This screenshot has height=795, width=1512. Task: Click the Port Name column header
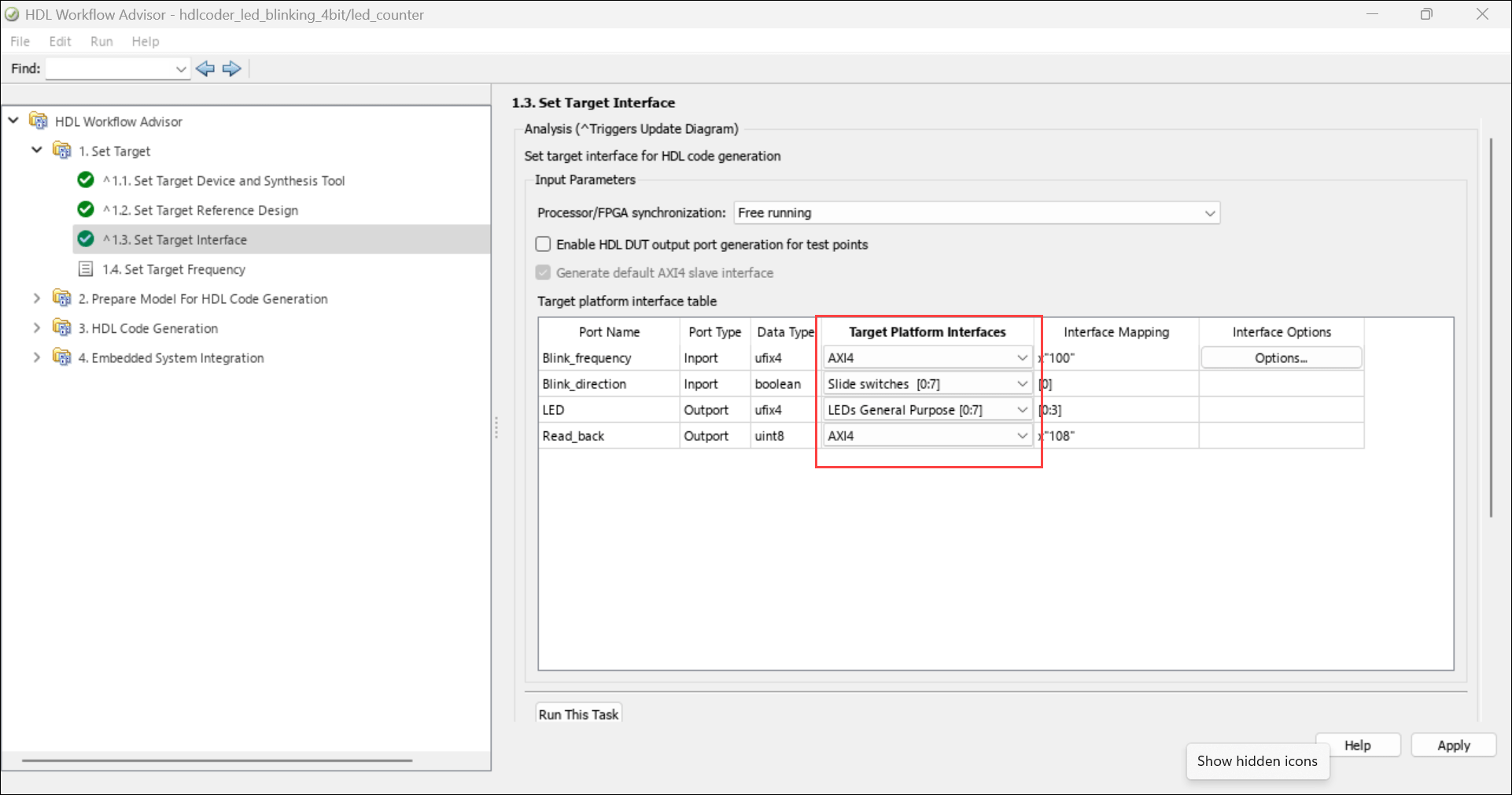point(609,331)
